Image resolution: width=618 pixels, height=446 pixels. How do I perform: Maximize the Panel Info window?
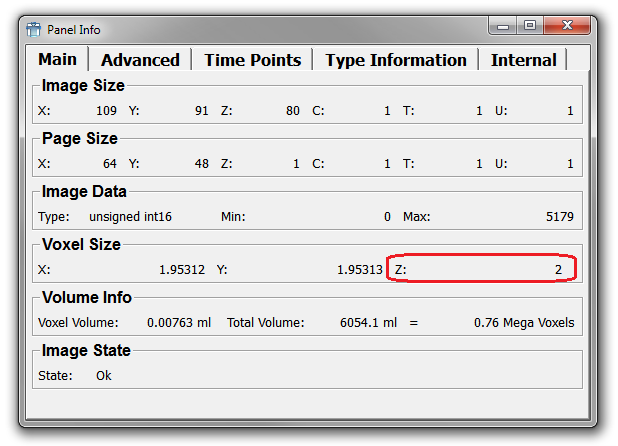pos(530,26)
